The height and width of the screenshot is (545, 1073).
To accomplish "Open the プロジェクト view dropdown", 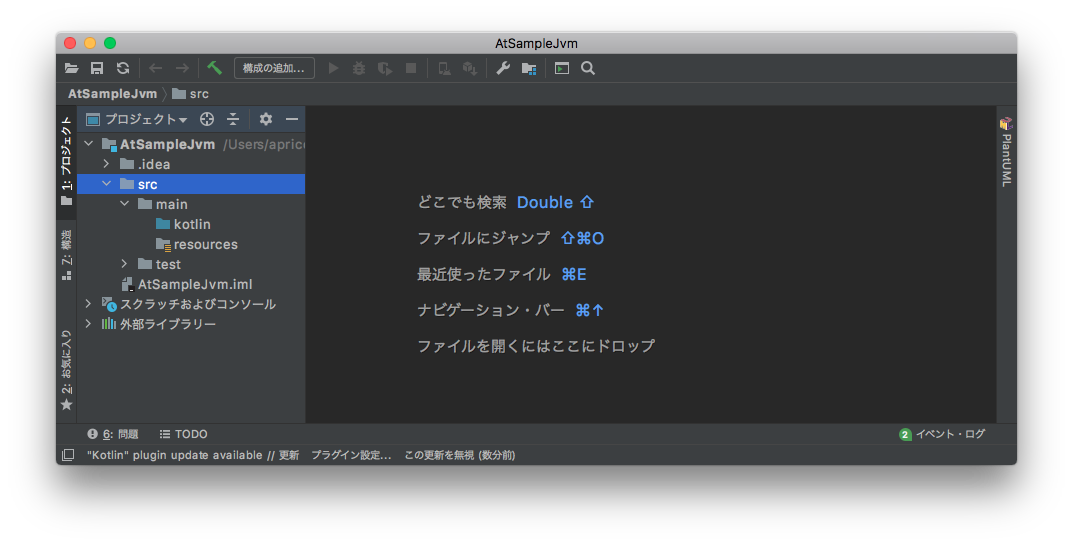I will 138,119.
